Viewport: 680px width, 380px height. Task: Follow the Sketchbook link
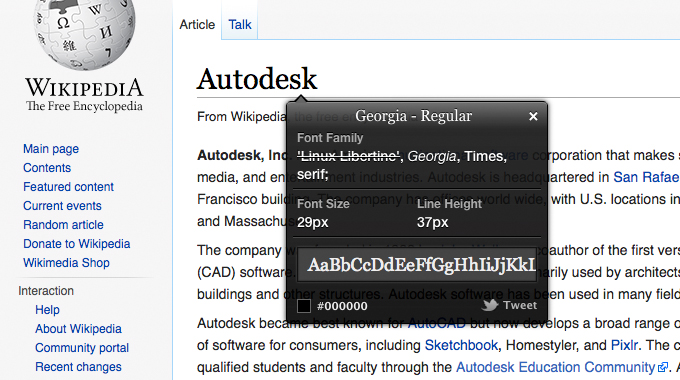pos(461,345)
